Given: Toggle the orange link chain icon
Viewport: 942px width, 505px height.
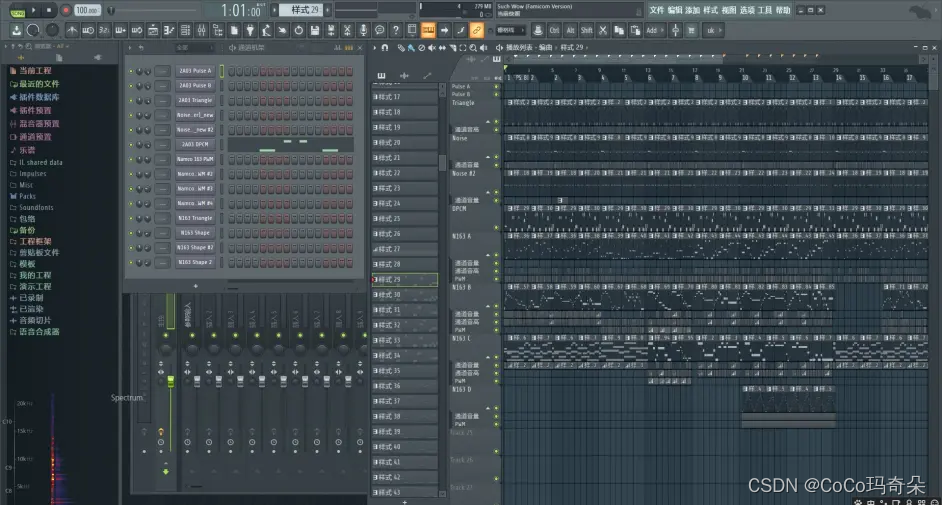Looking at the screenshot, I should (x=476, y=30).
